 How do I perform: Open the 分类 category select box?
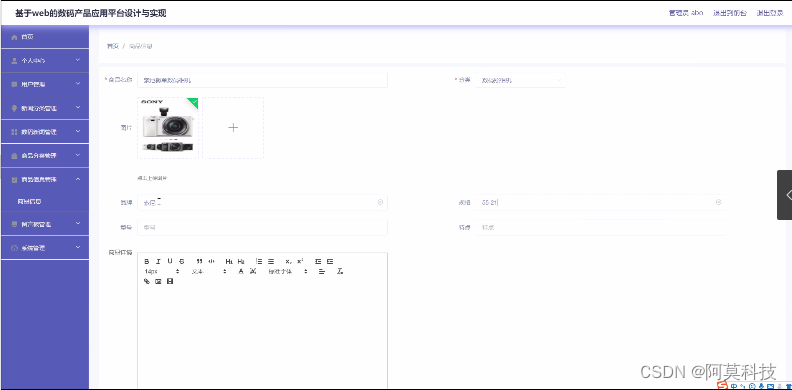pos(520,80)
